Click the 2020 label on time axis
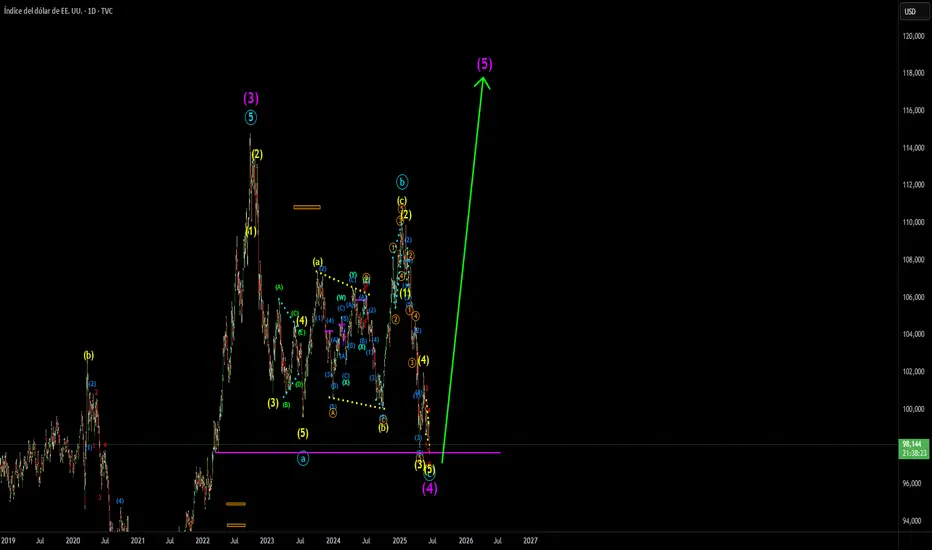This screenshot has width=932, height=550. tap(73, 540)
